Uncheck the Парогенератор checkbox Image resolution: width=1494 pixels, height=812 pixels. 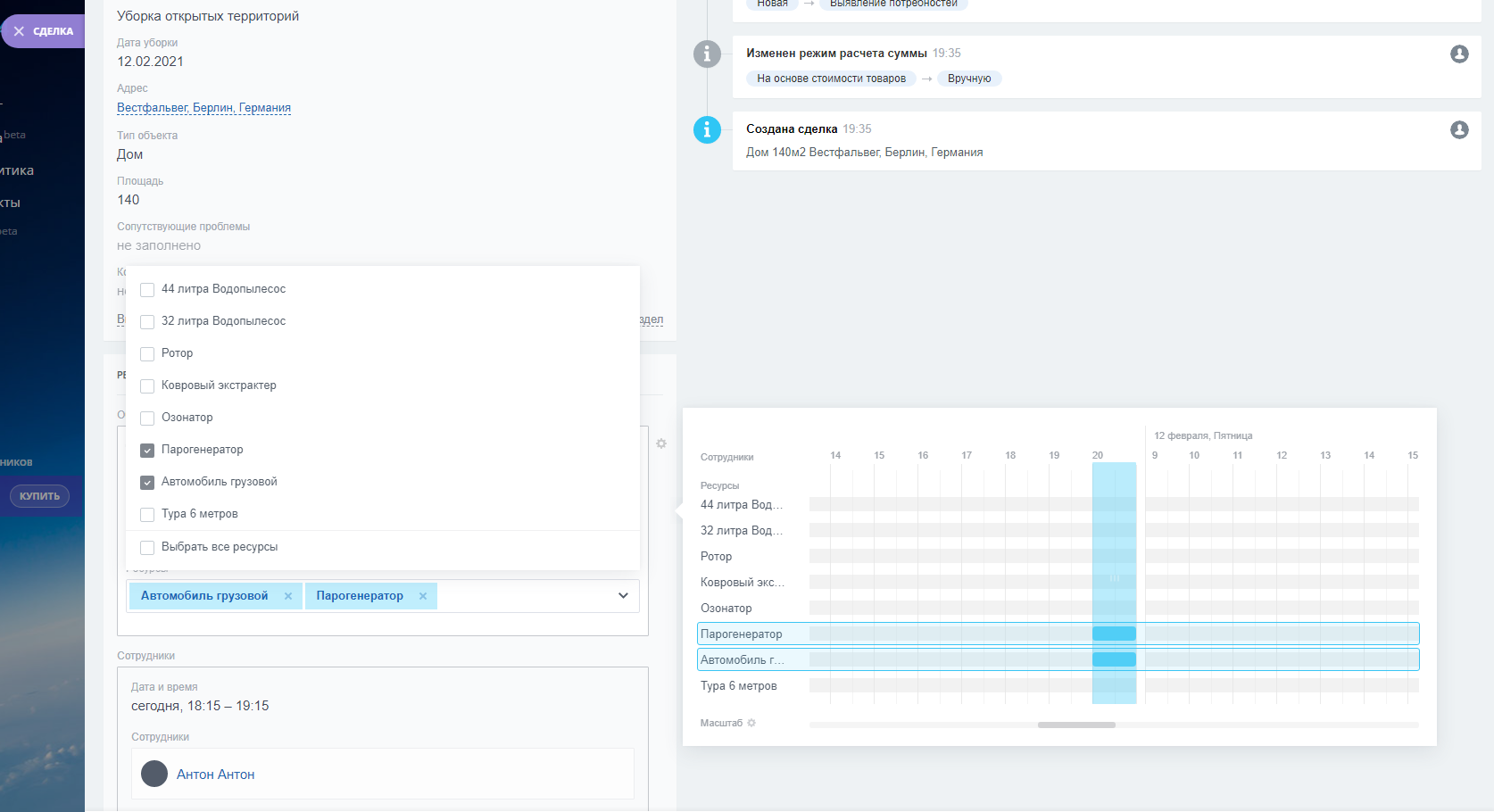[x=148, y=451]
